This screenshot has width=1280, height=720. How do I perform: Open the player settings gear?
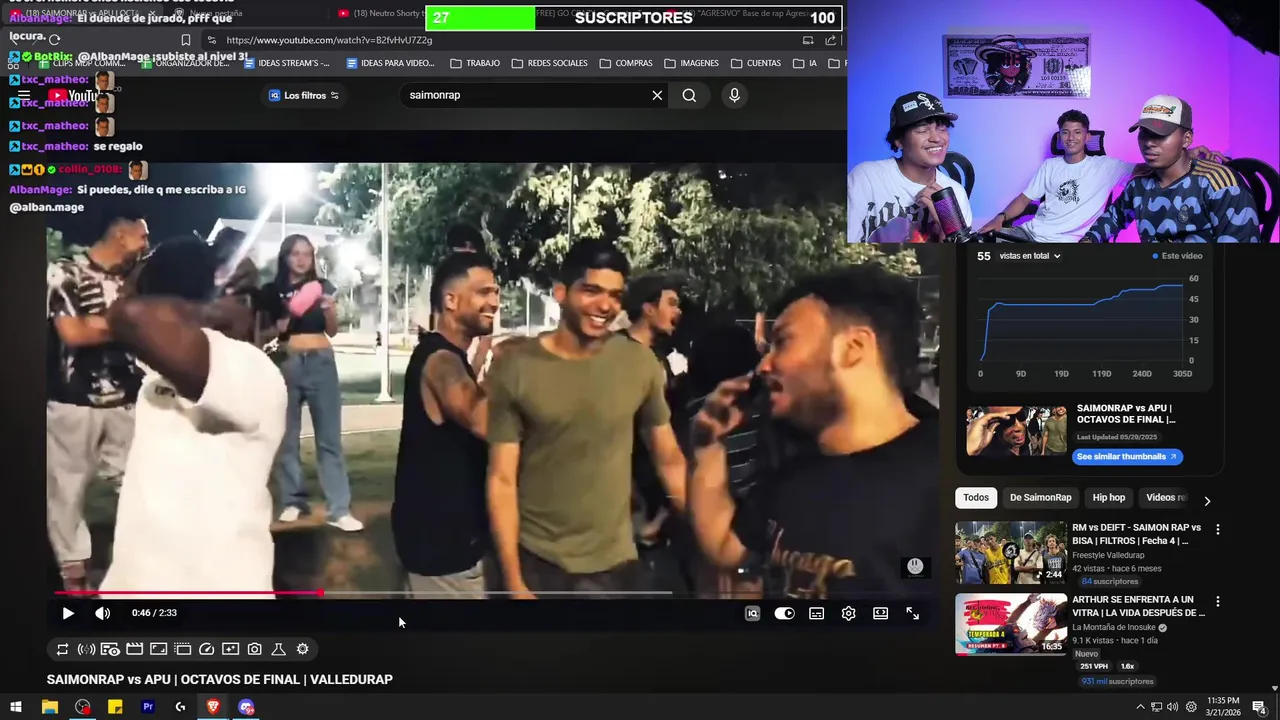pyautogui.click(x=848, y=614)
